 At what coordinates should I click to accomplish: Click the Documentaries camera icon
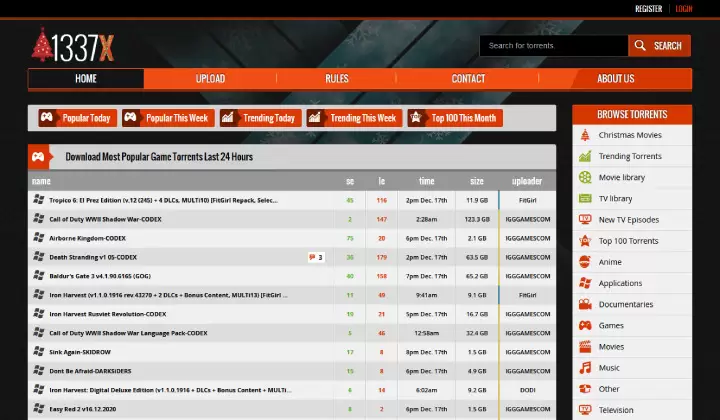[x=585, y=304]
